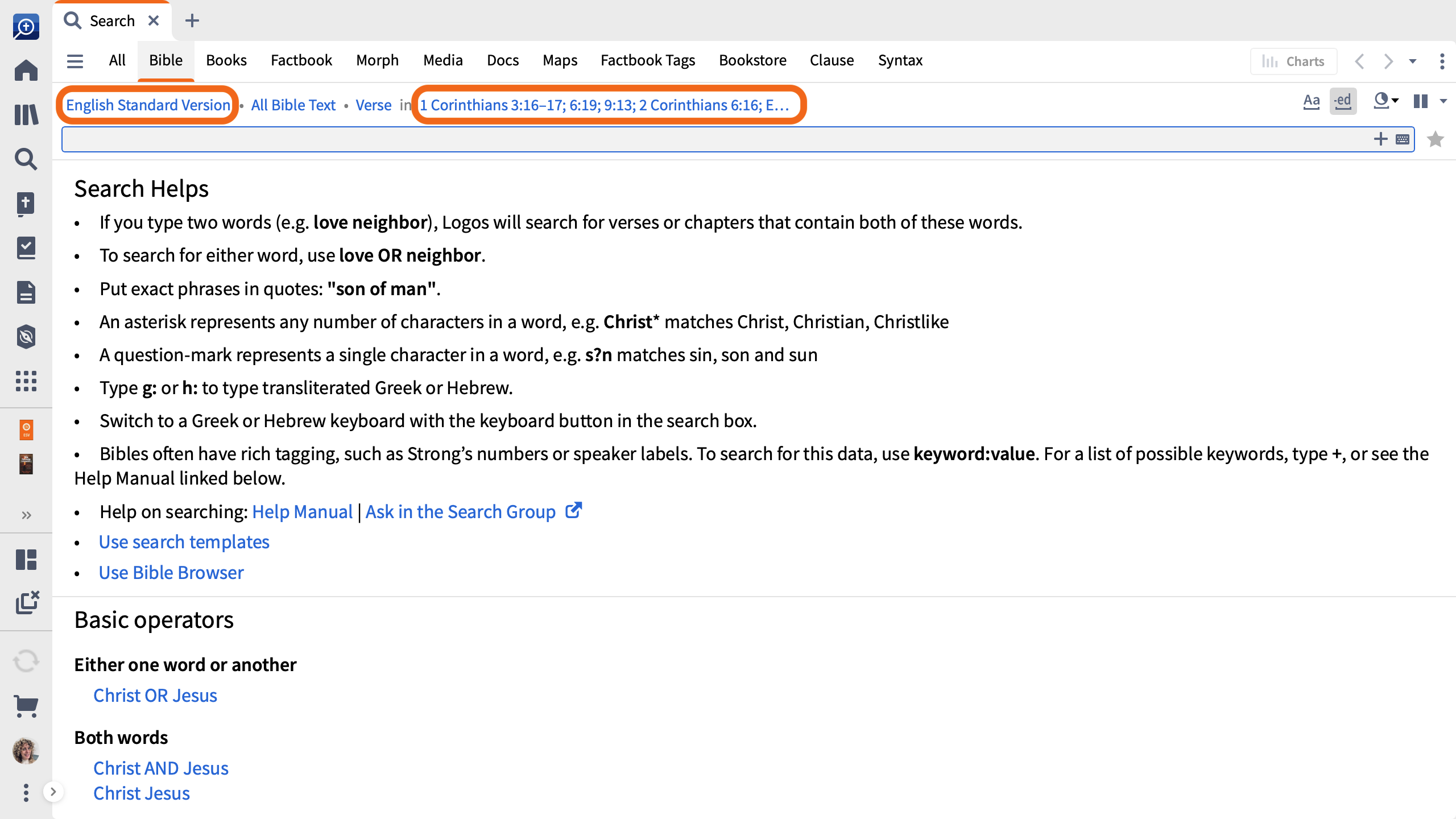Viewport: 1456px width, 819px height.
Task: Change the Verse context option
Action: (x=374, y=105)
